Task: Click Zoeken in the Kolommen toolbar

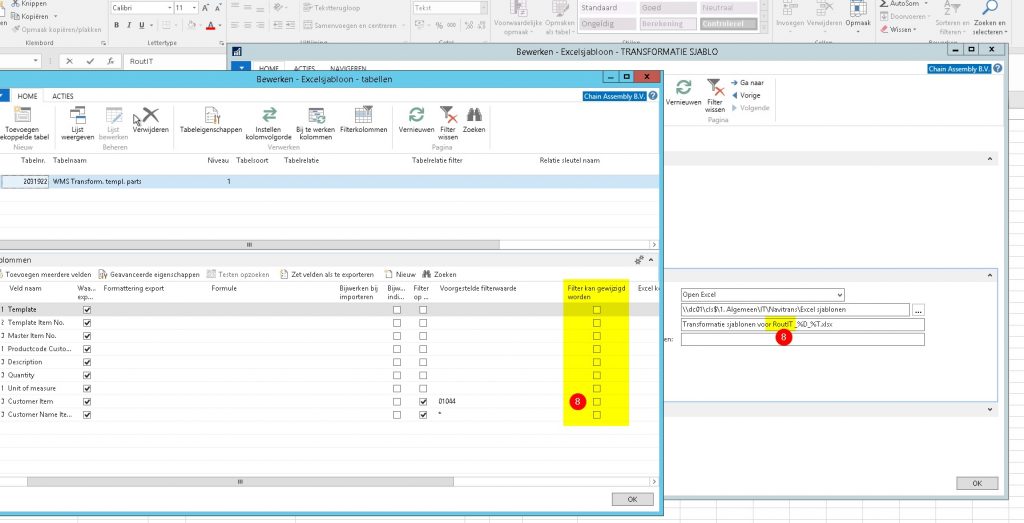Action: [x=439, y=274]
